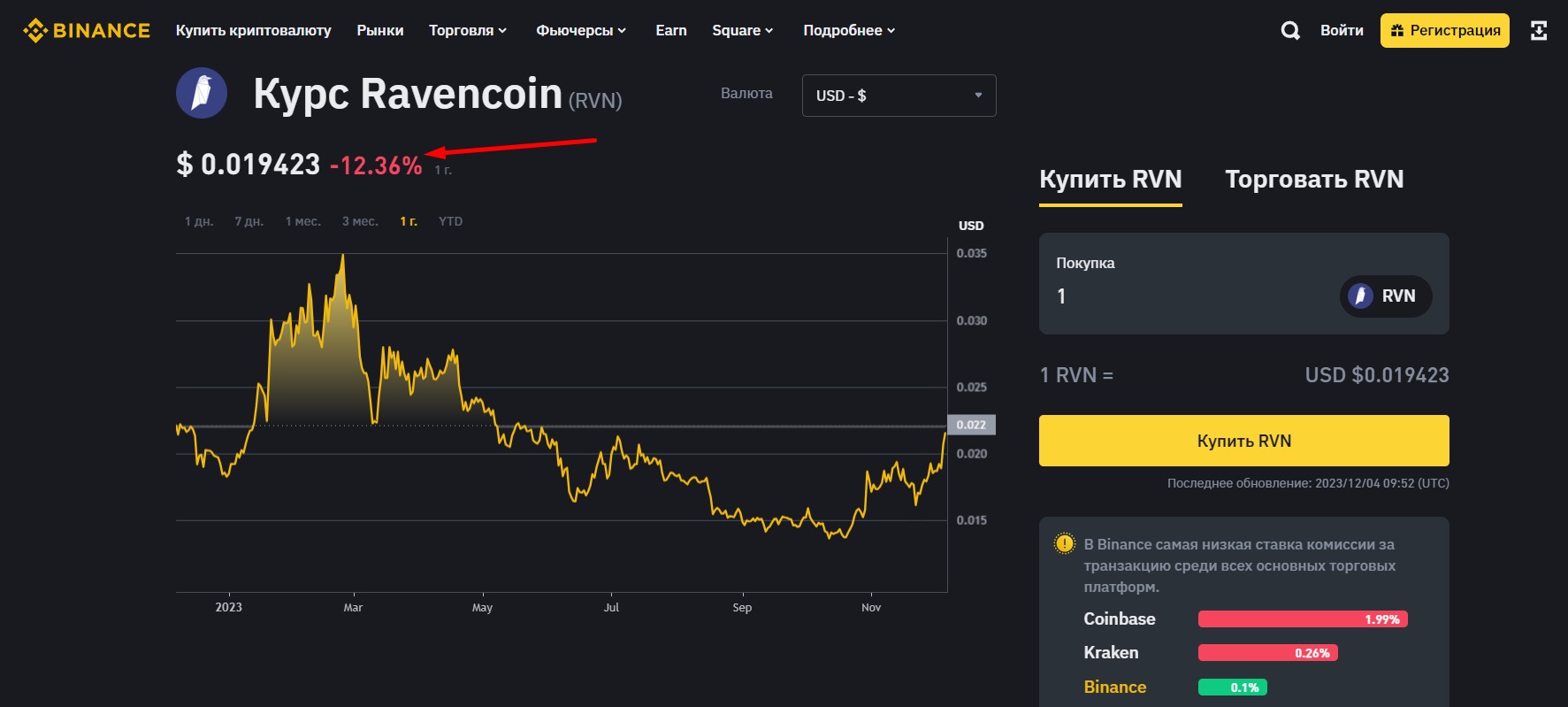Viewport: 1568px width, 707px height.
Task: Click the yellow Binance label in comparison
Action: (1115, 688)
